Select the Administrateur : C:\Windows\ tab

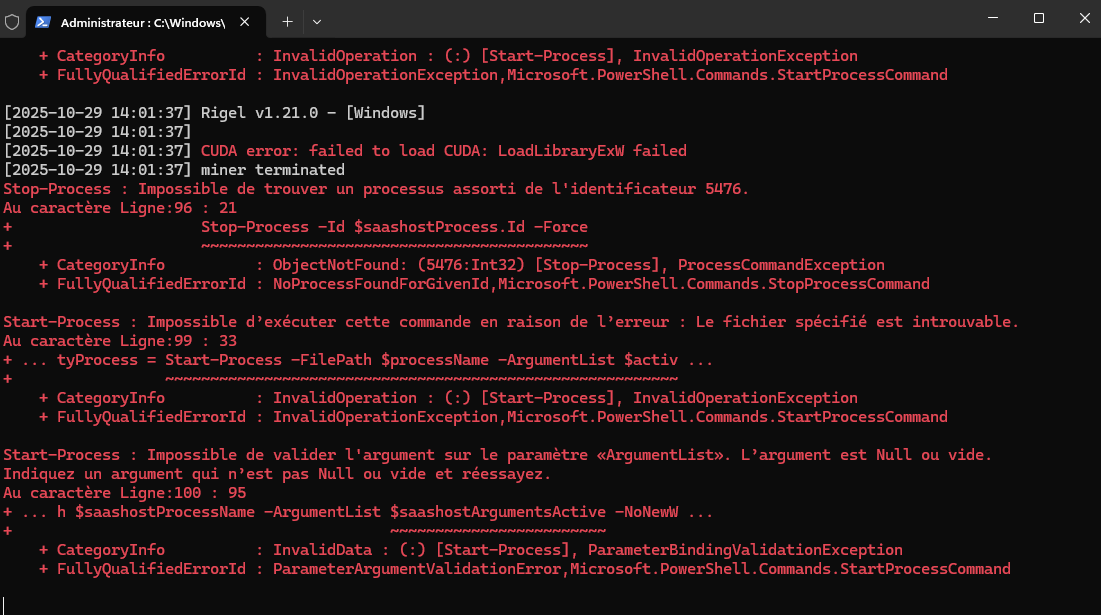(x=142, y=21)
